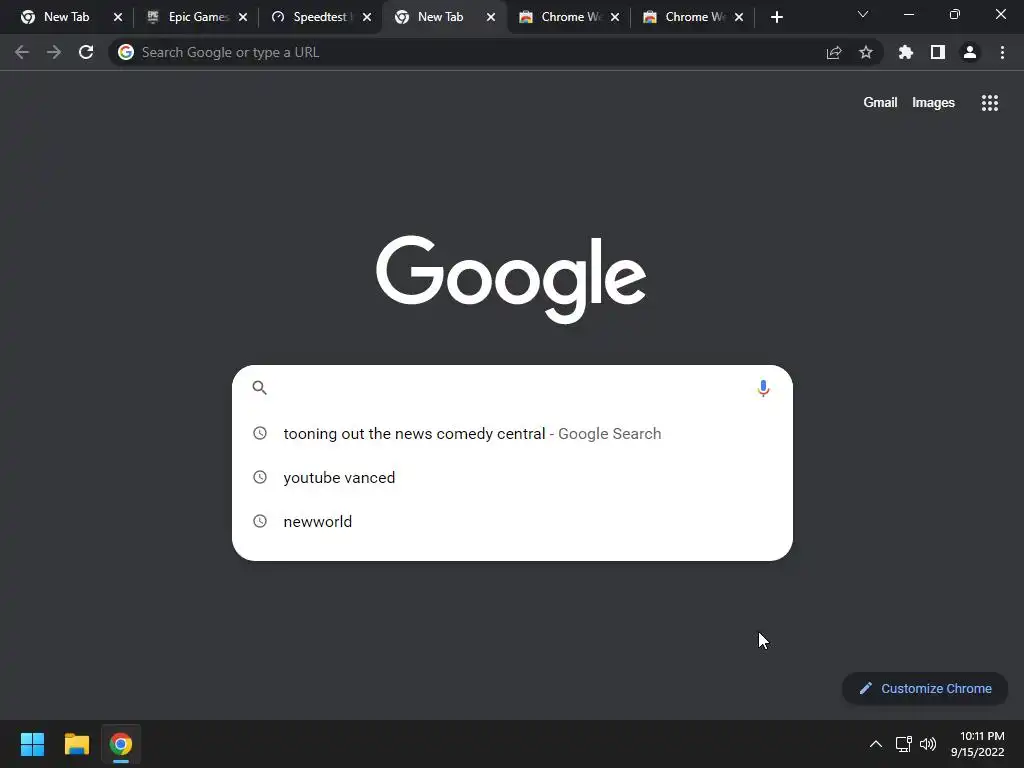Open the tab search dropdown chevron

tap(863, 14)
